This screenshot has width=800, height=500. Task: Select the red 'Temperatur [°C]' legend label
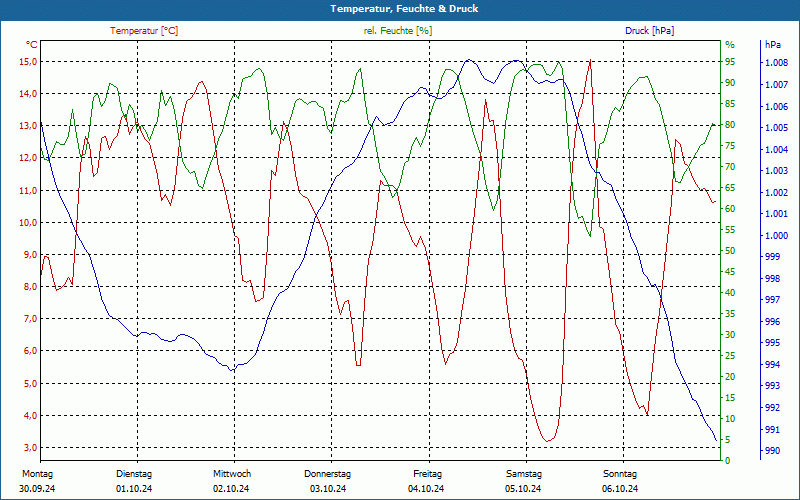point(144,31)
